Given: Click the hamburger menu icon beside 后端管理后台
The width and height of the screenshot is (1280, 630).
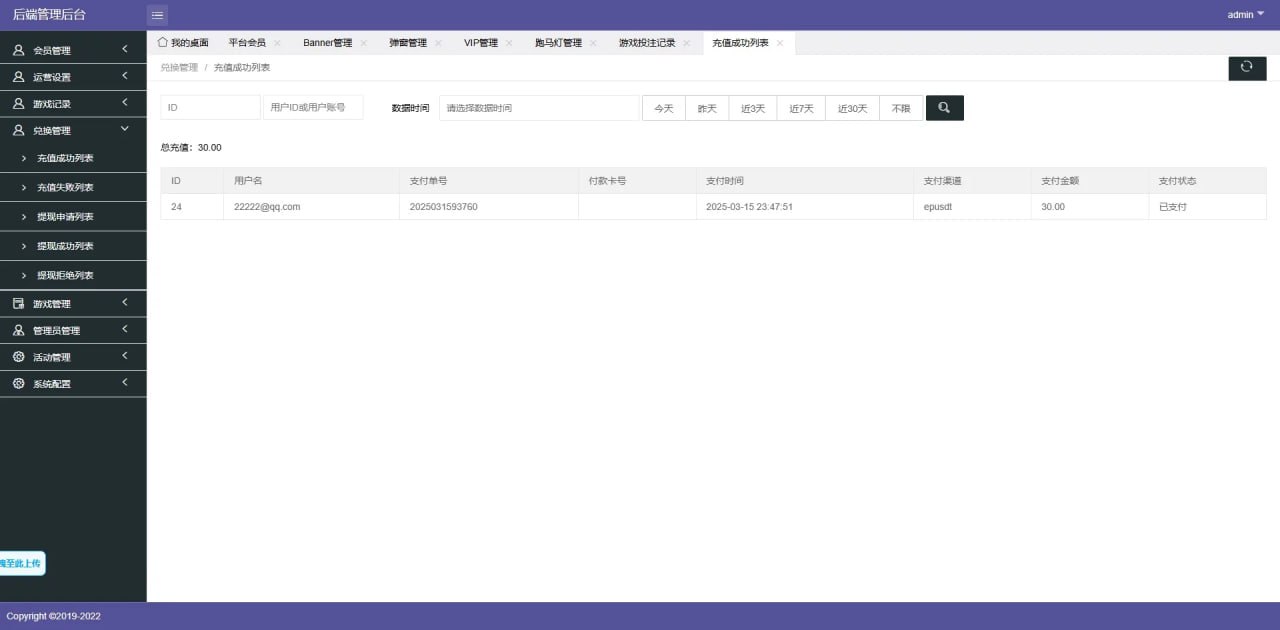Looking at the screenshot, I should pyautogui.click(x=157, y=14).
